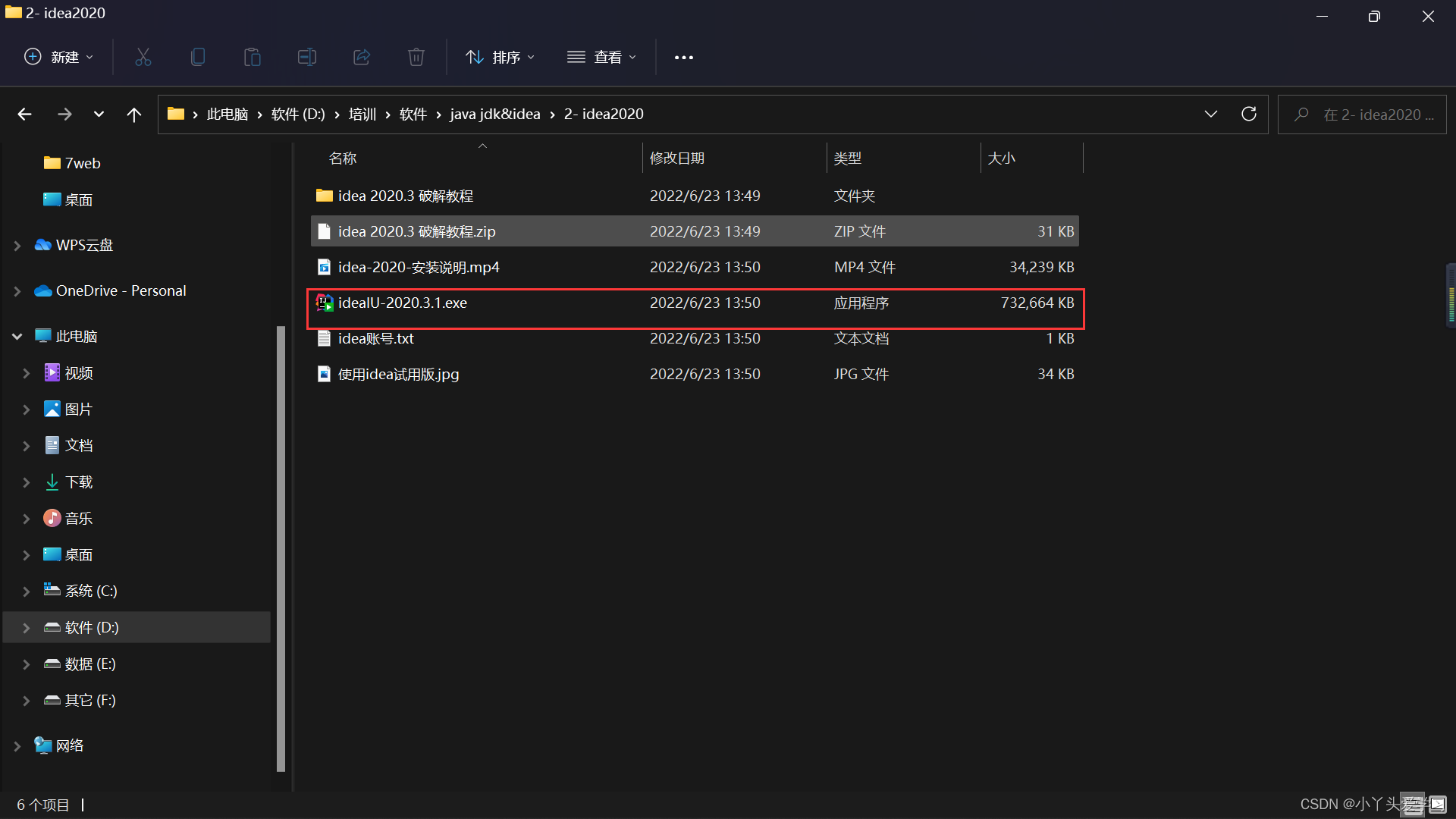Expand OneDrive - Personal tree node

(17, 291)
